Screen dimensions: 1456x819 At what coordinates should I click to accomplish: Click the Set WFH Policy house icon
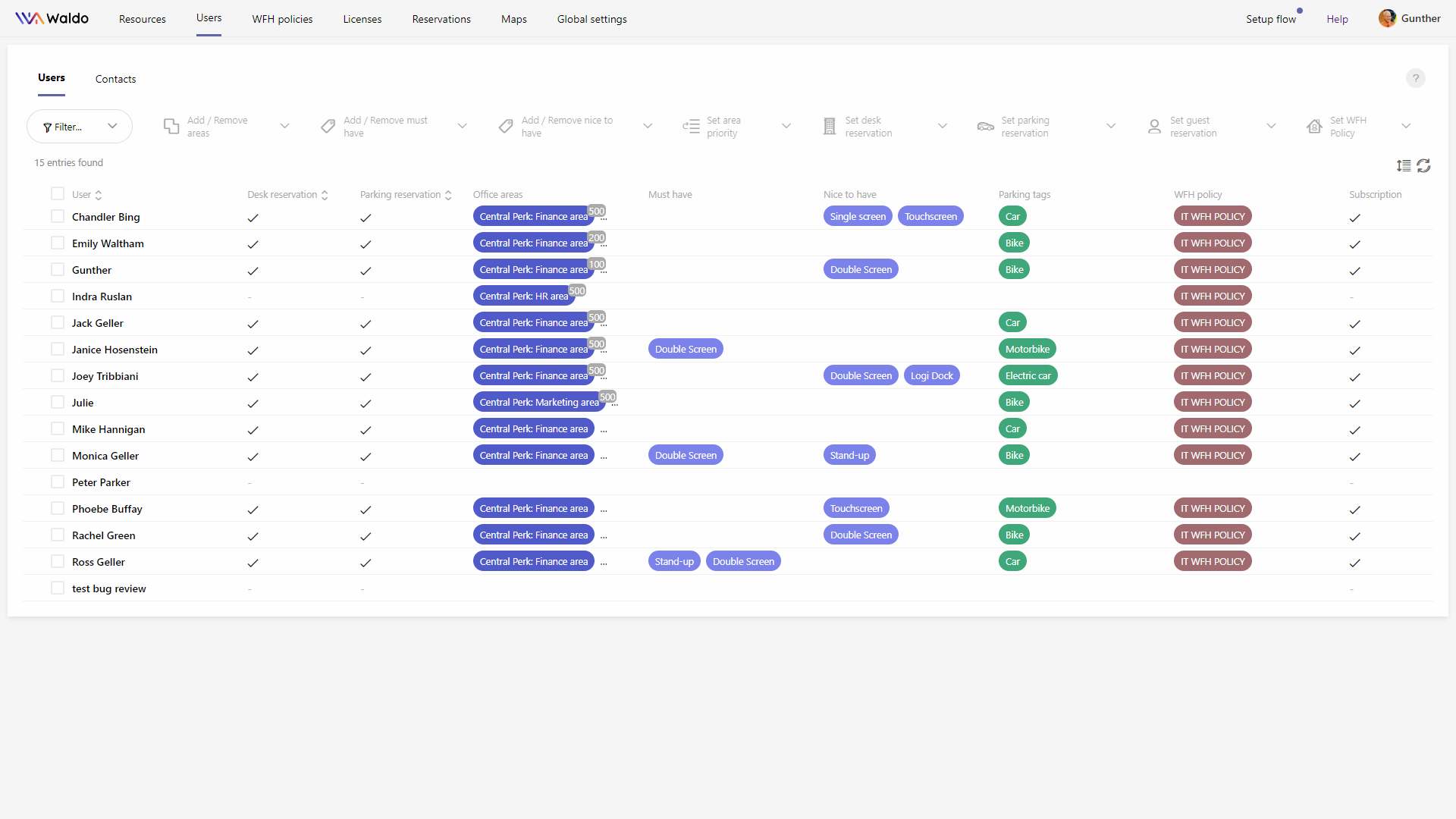[x=1314, y=126]
